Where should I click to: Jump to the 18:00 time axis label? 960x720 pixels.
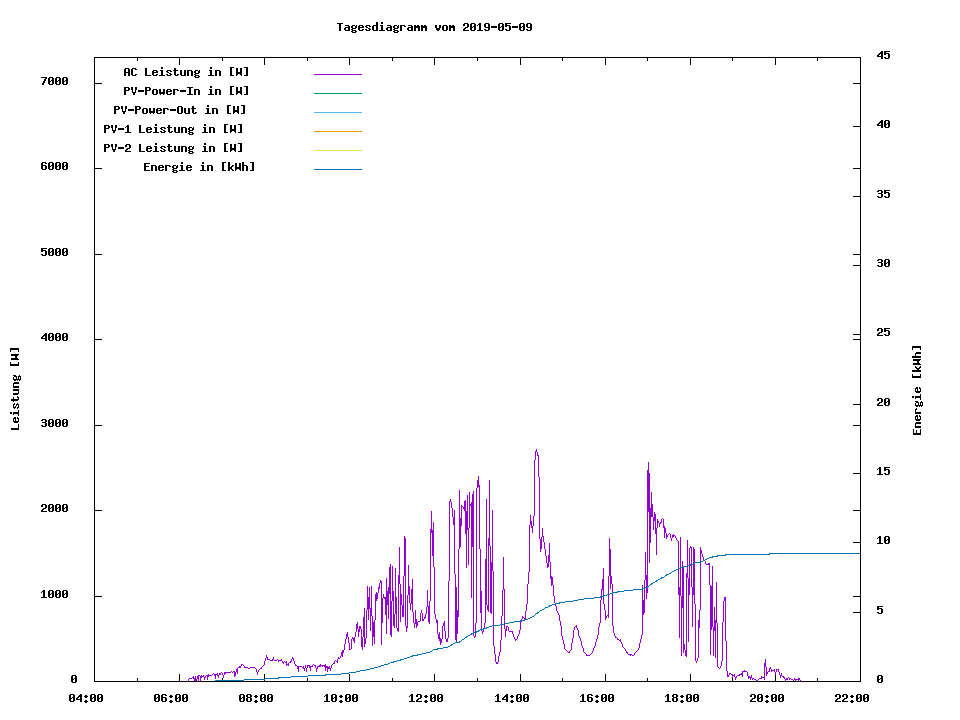pyautogui.click(x=683, y=698)
